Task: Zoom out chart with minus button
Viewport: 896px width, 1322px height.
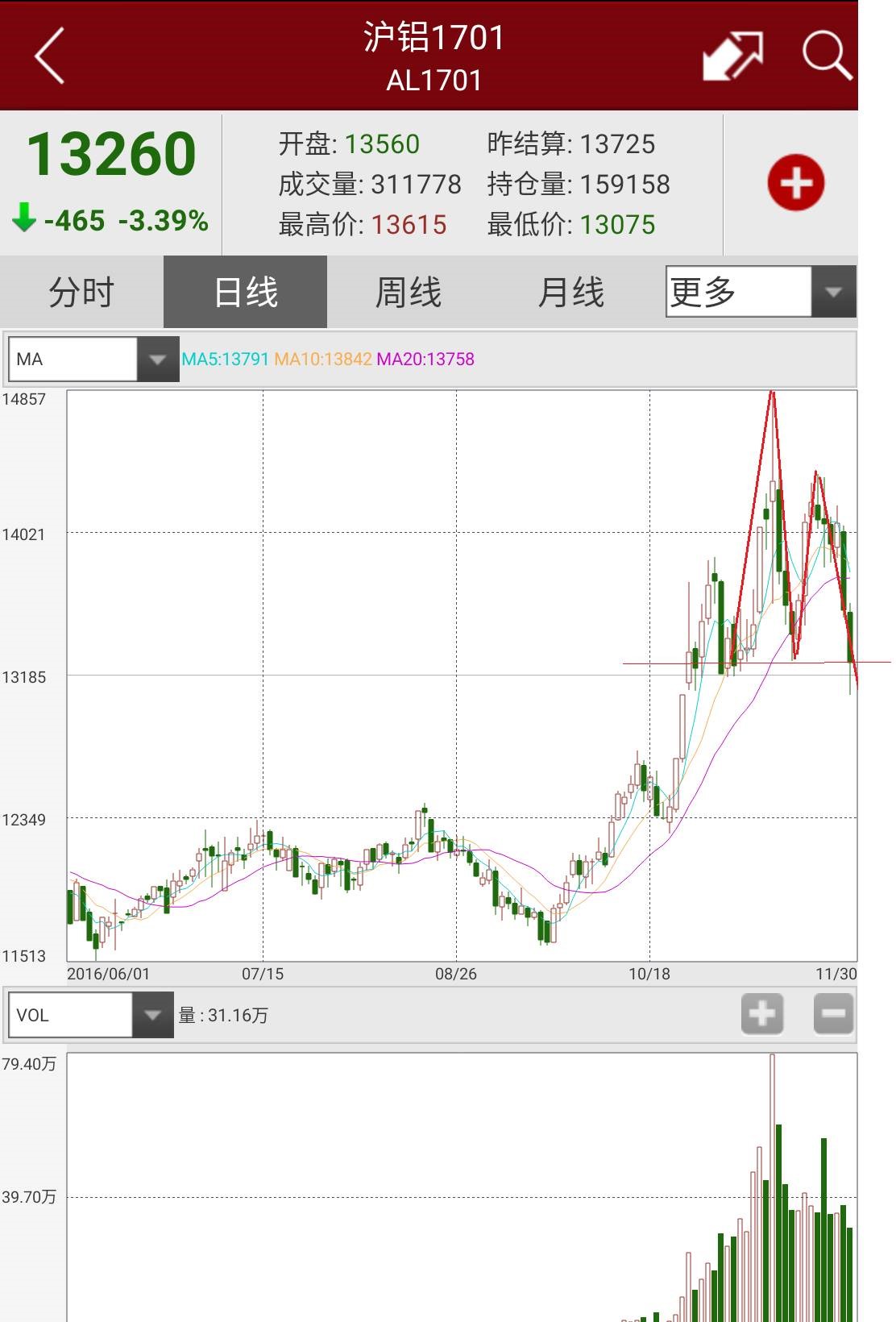Action: tap(834, 1014)
